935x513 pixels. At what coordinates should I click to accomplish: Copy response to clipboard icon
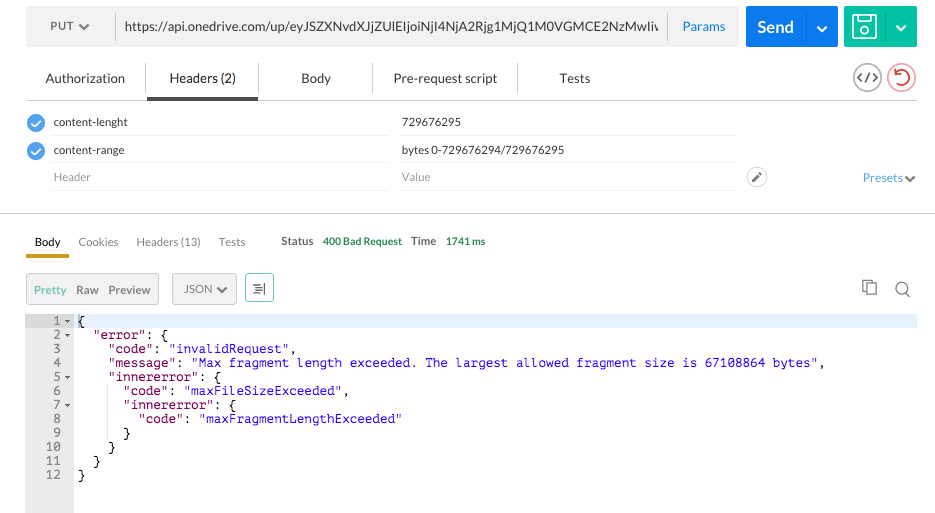(x=869, y=288)
